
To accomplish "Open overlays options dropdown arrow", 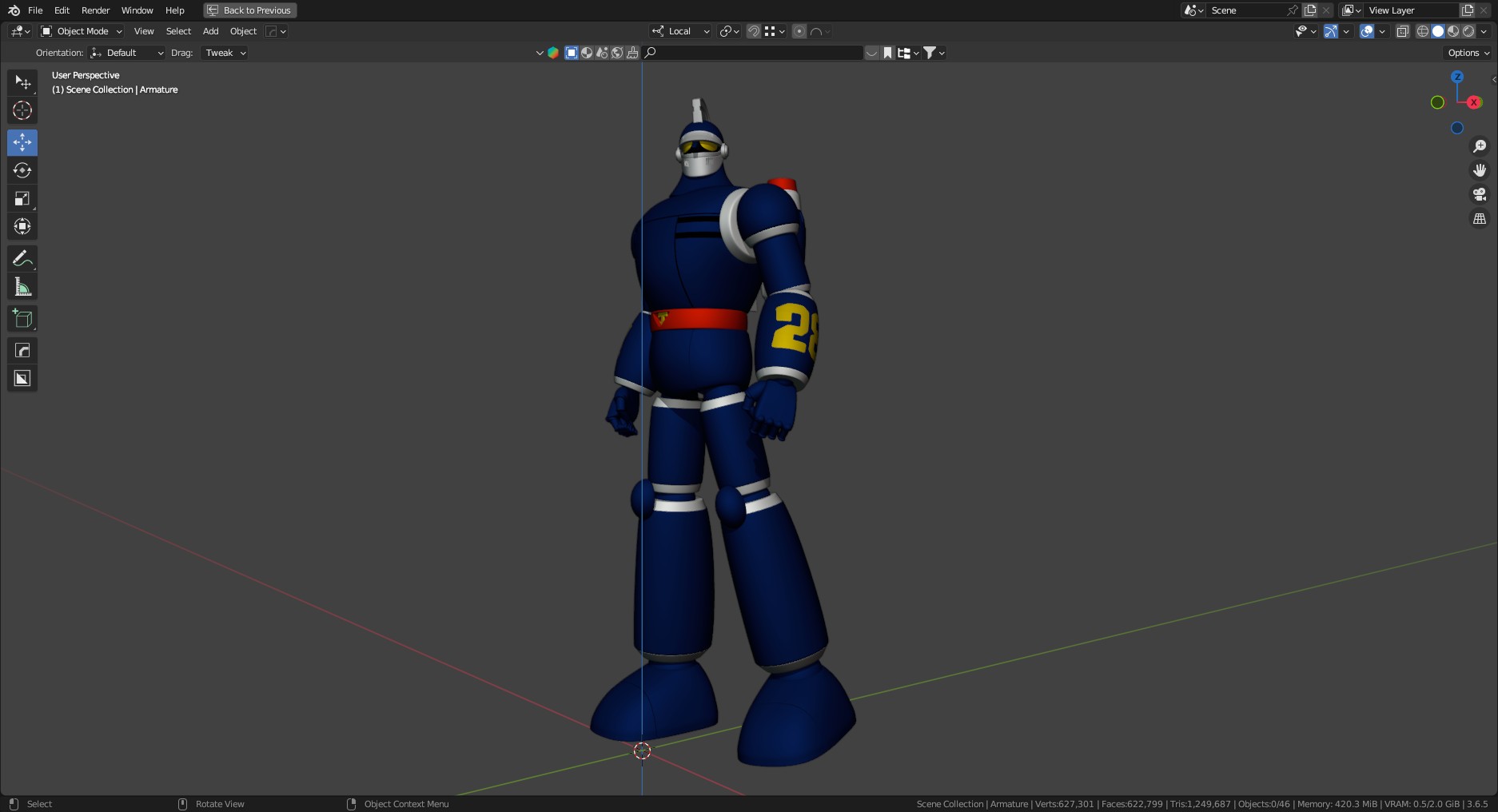I will pos(1382,31).
